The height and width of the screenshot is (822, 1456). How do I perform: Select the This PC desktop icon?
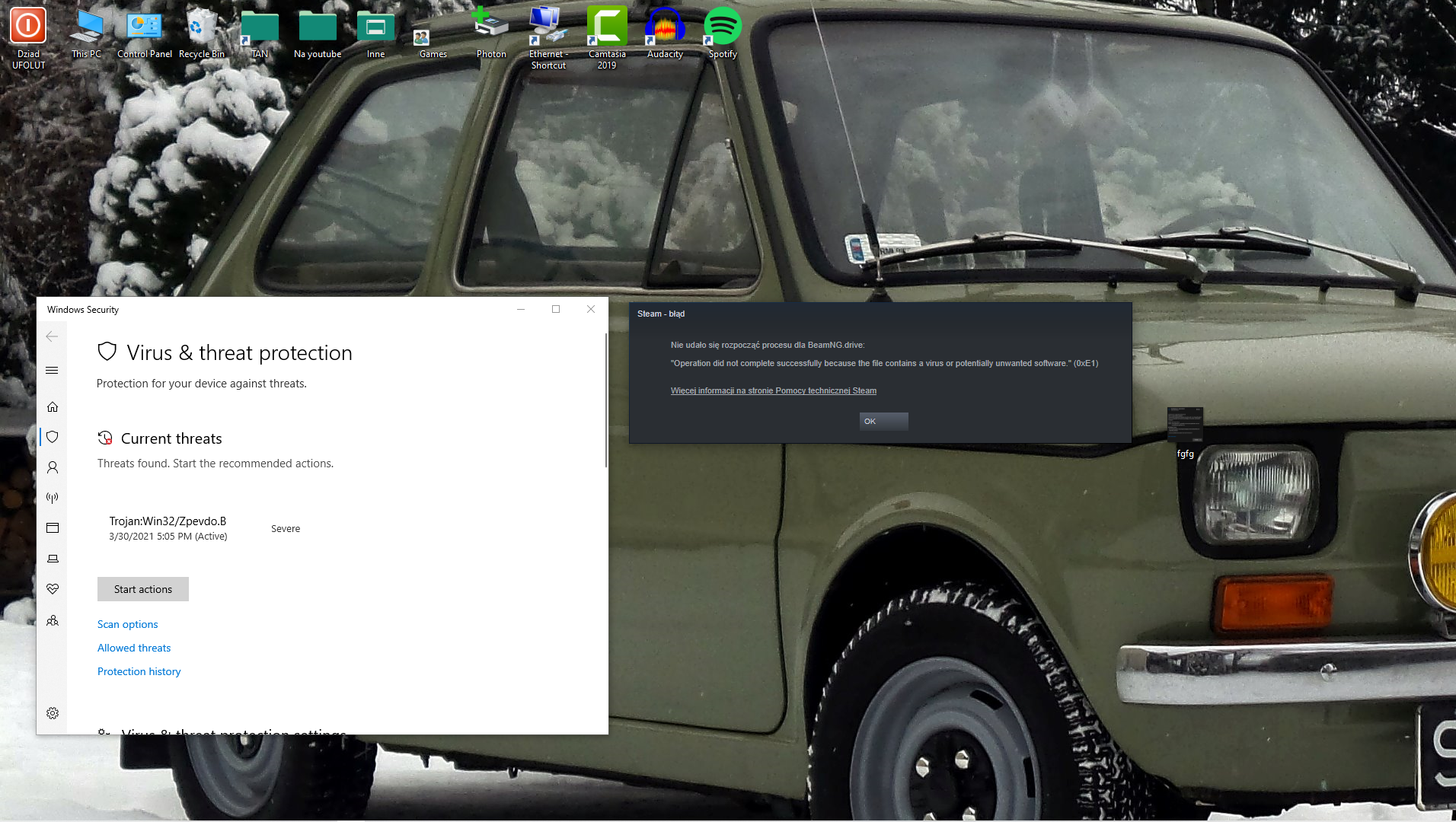coord(86,34)
